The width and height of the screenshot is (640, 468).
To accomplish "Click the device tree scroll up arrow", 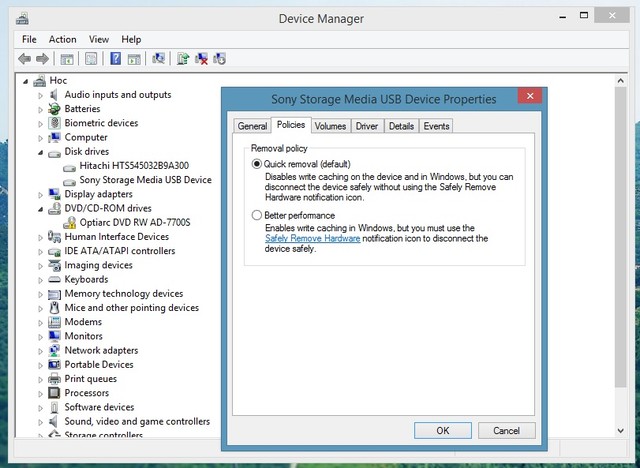I will pos(620,81).
